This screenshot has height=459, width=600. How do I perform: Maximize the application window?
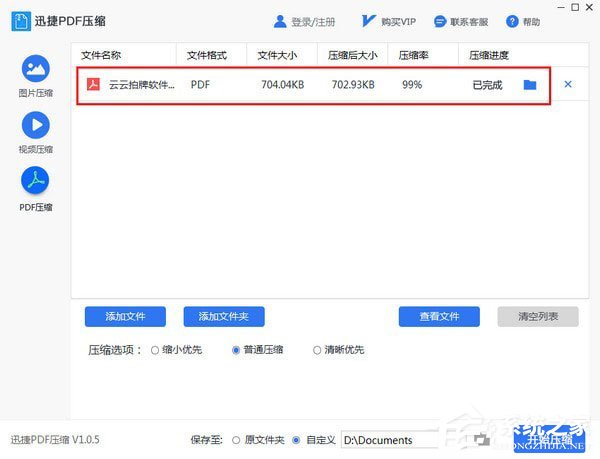tap(575, 7)
